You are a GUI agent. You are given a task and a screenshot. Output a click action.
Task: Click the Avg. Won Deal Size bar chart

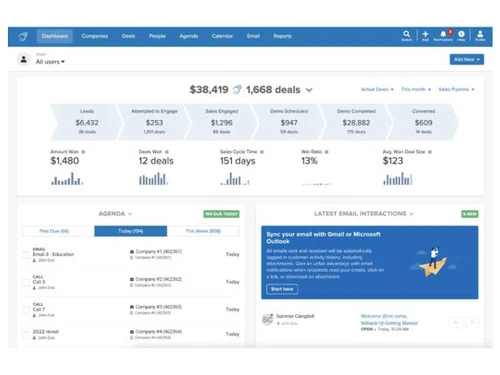398,179
